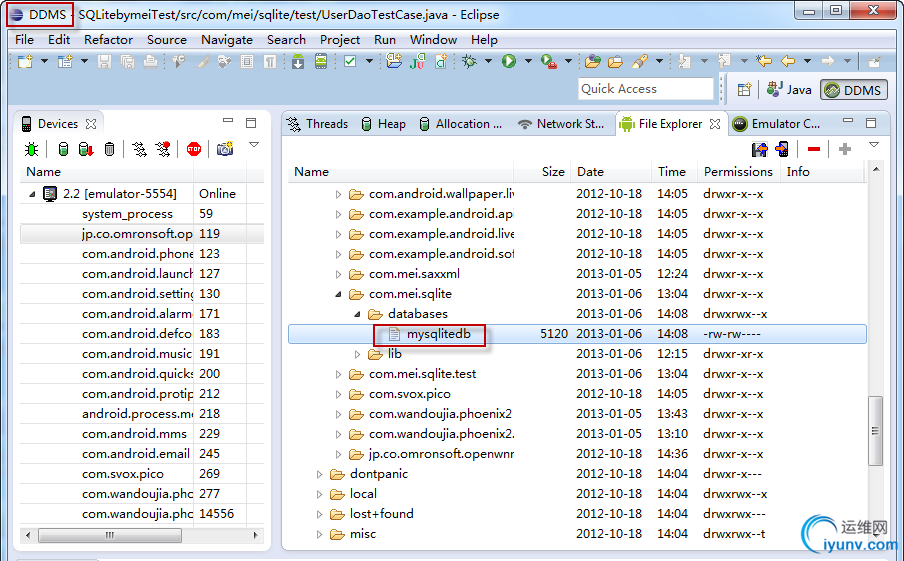Open the Run button dropdown arrow

click(x=528, y=61)
